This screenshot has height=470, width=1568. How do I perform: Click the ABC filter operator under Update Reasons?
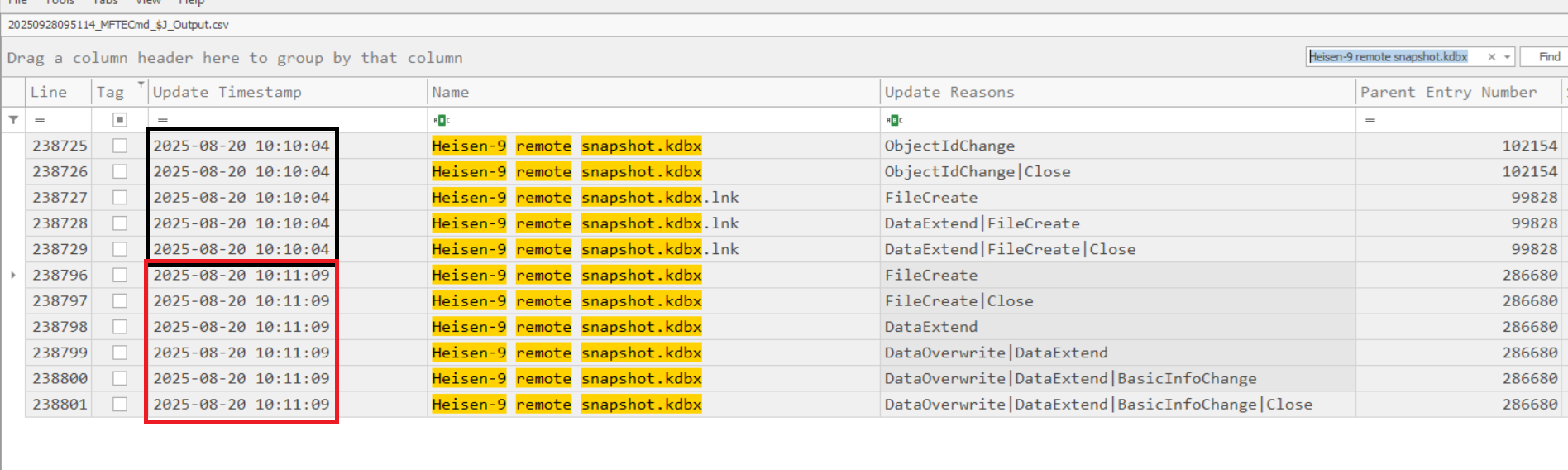[x=894, y=120]
